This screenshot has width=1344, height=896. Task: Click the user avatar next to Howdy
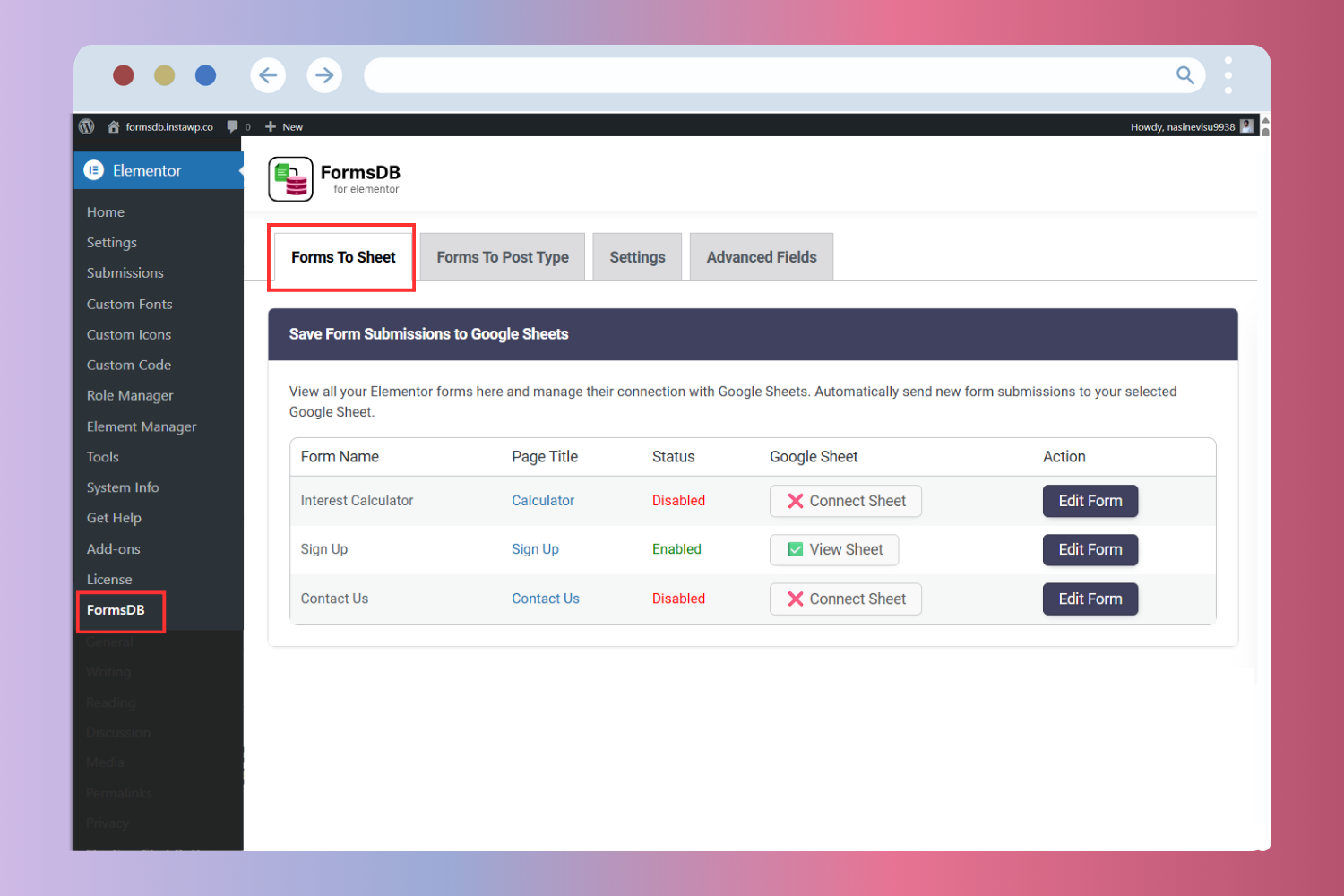(1246, 125)
